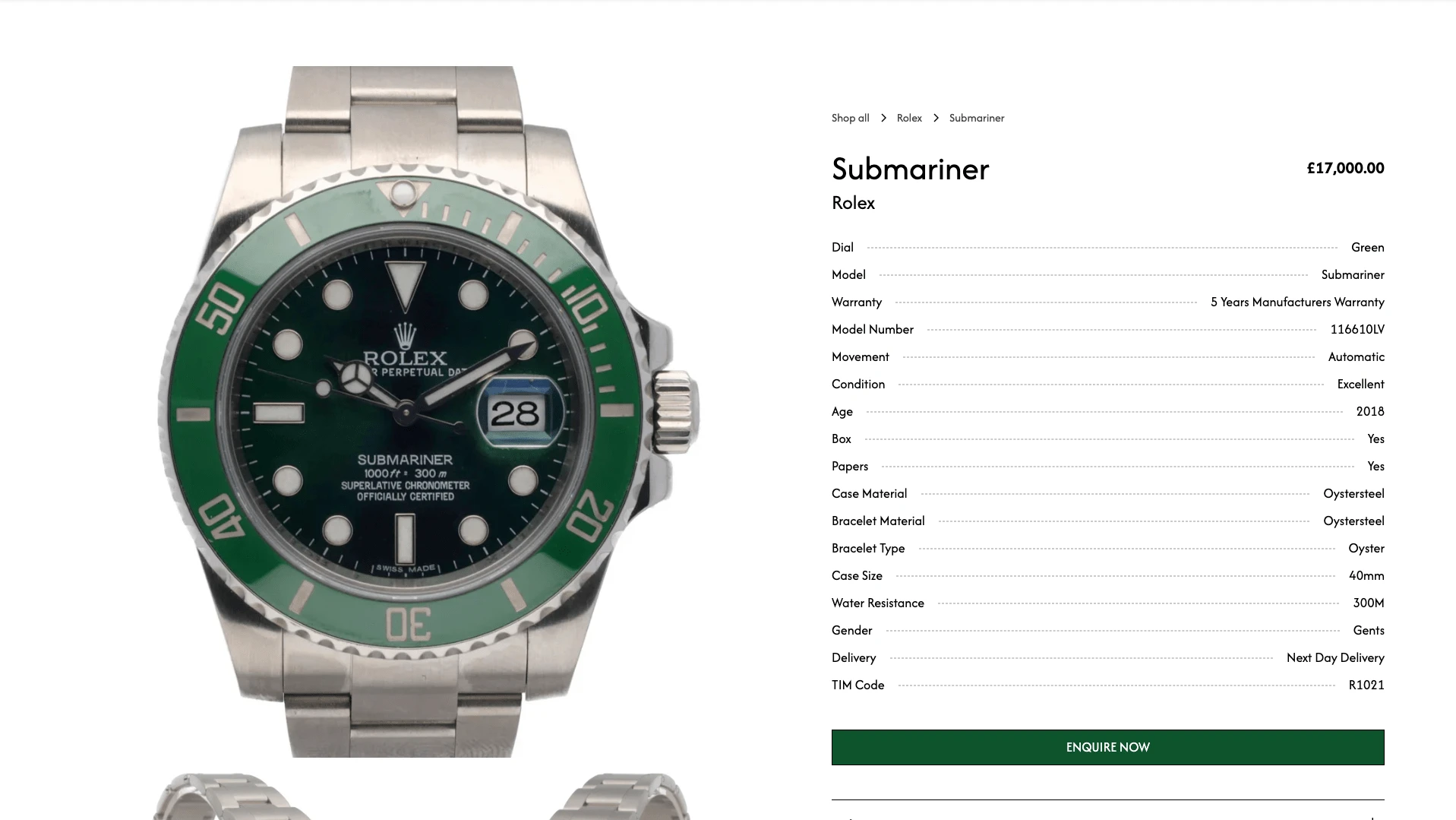Click the Case Size 40mm value
Image resolution: width=1456 pixels, height=820 pixels.
1366,575
